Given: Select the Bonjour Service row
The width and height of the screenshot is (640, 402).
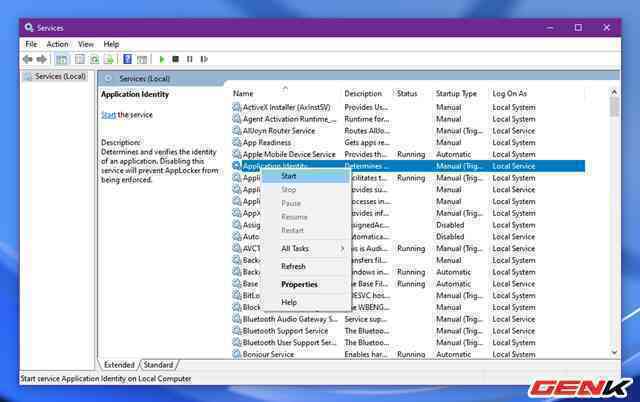Looking at the screenshot, I should click(268, 354).
